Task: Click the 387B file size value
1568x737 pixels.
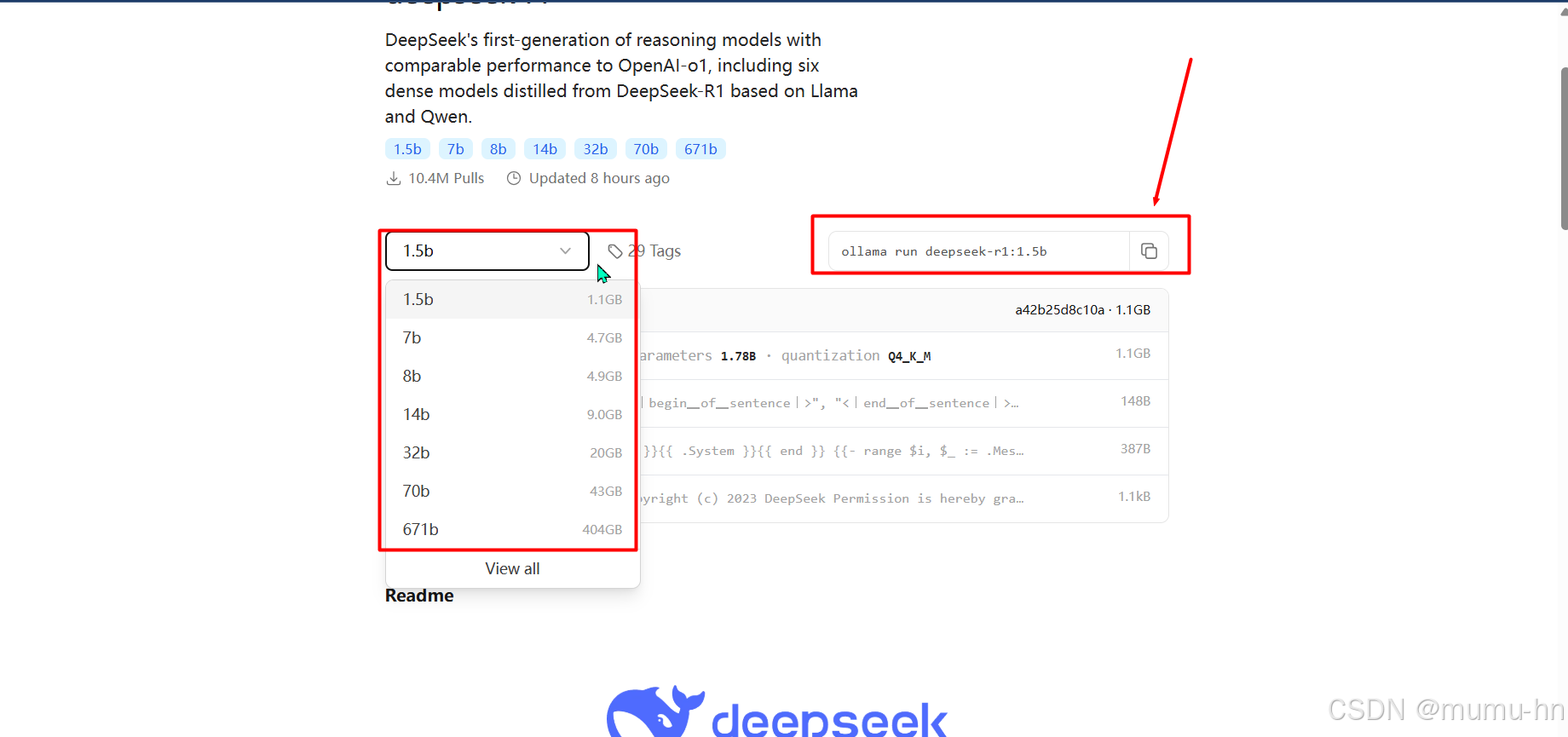Action: (1135, 449)
